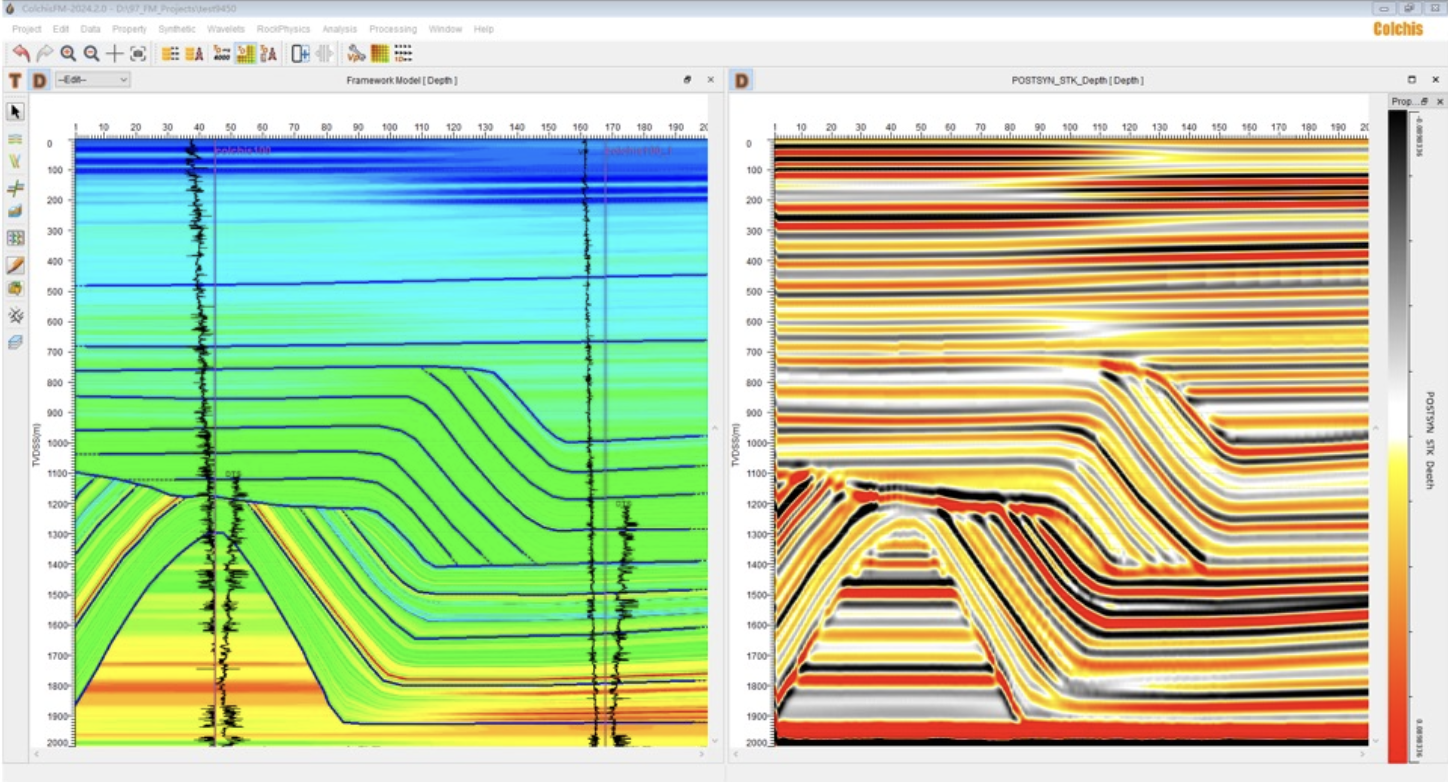Switch Framework Model to Time domain (T)
This screenshot has height=782, width=1448.
15,80
